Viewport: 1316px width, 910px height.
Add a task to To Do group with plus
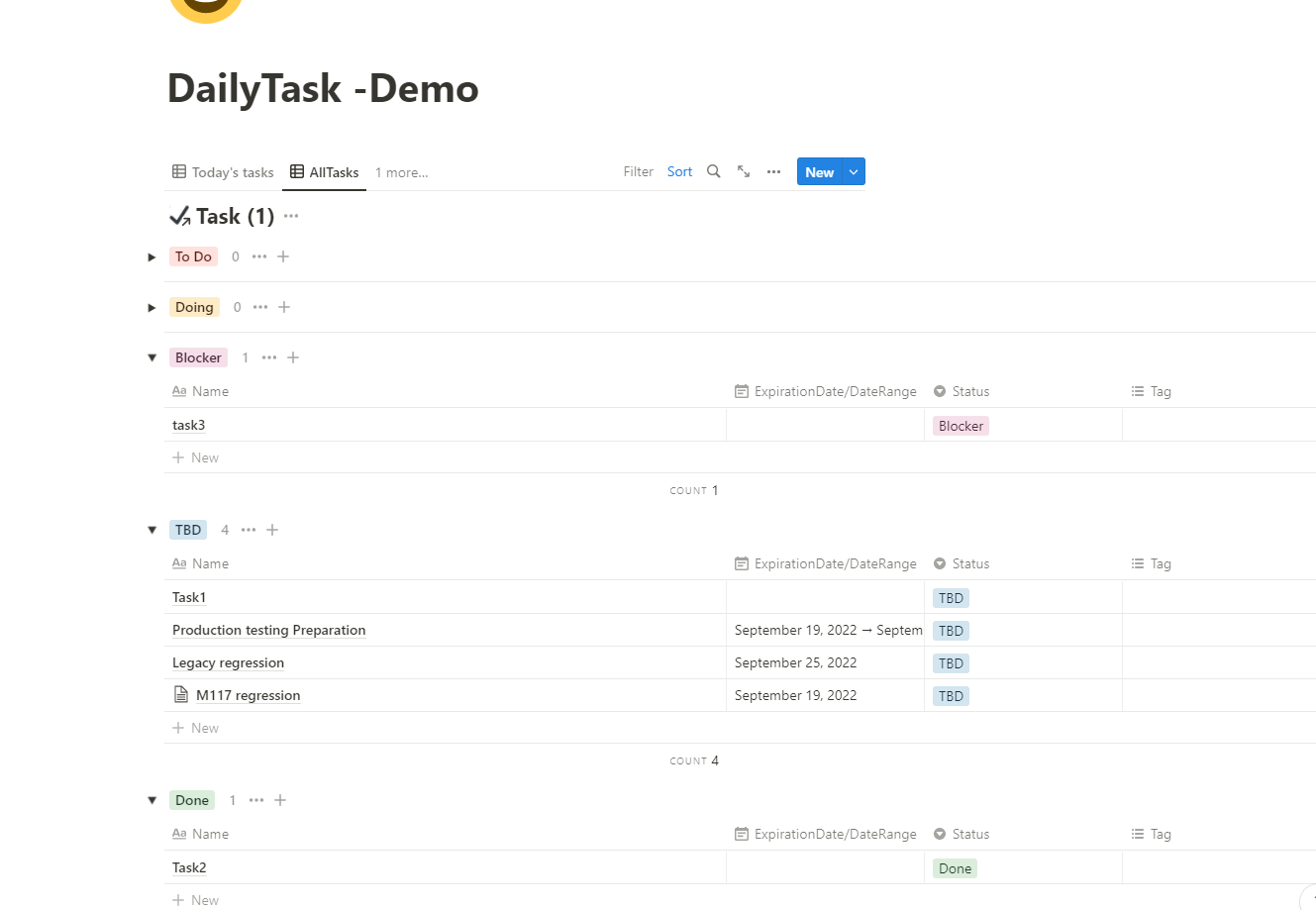[283, 256]
